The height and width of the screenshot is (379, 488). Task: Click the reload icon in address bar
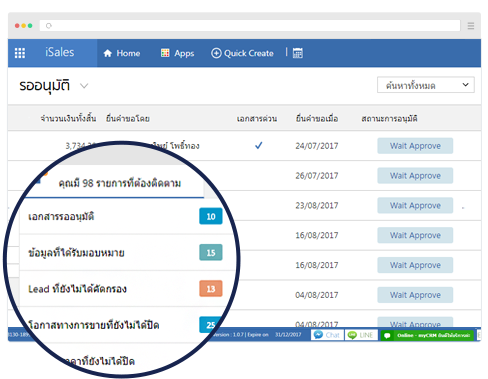tap(49, 26)
